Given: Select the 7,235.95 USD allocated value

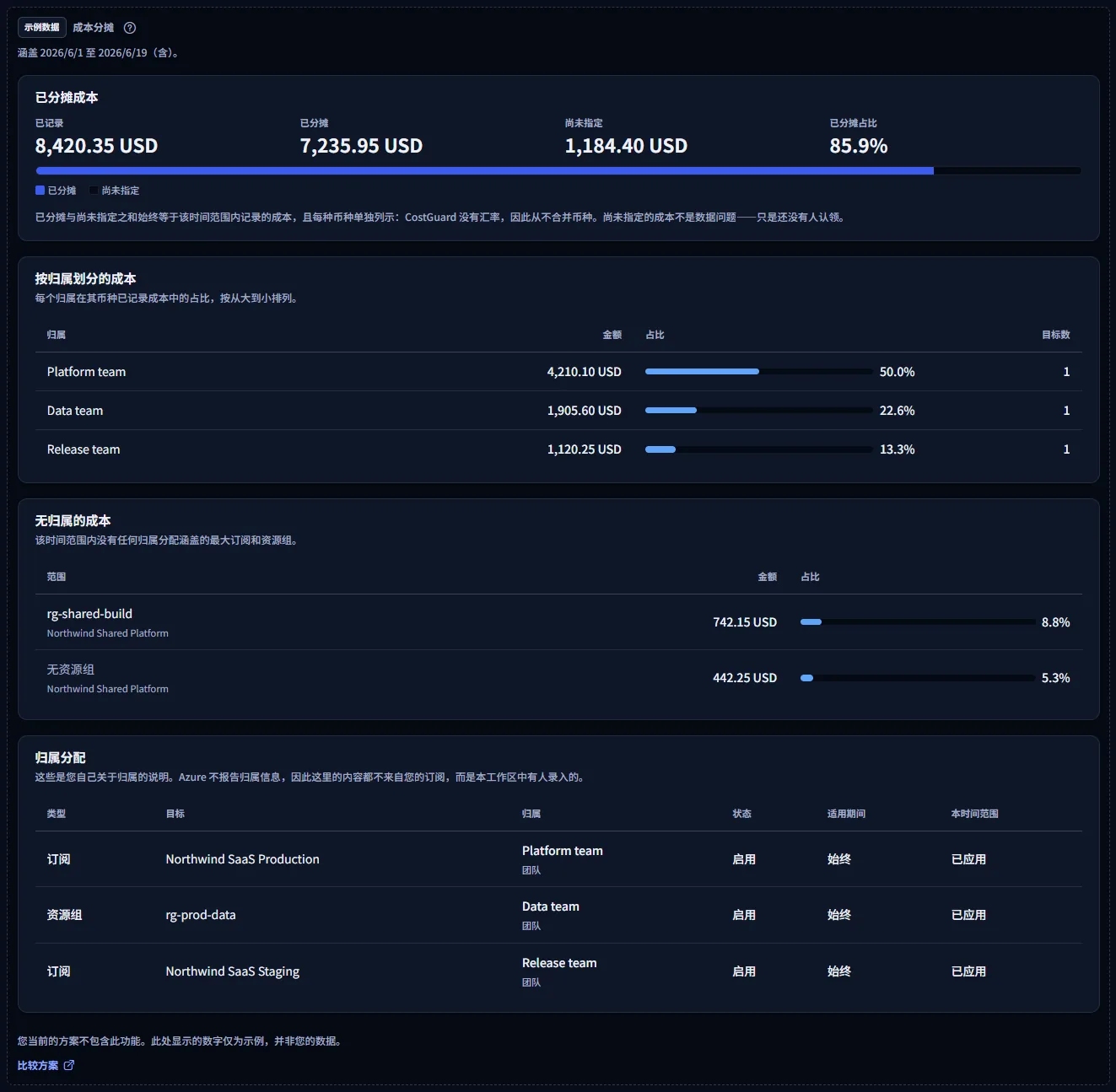Looking at the screenshot, I should (x=361, y=146).
